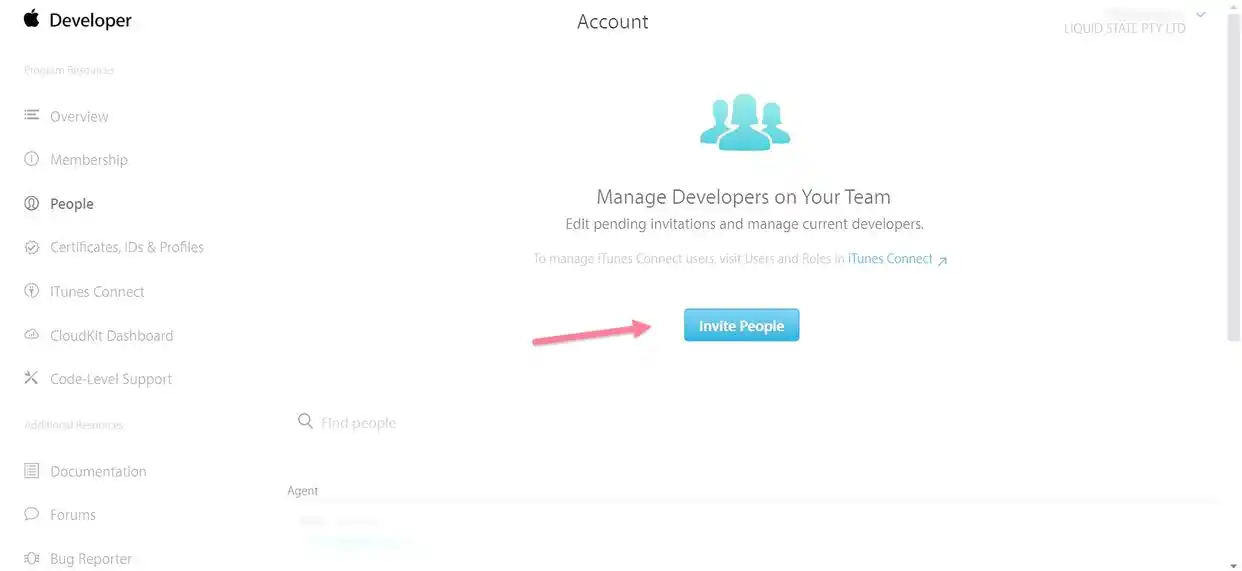
Task: Click the team people illustration
Action: 745,122
